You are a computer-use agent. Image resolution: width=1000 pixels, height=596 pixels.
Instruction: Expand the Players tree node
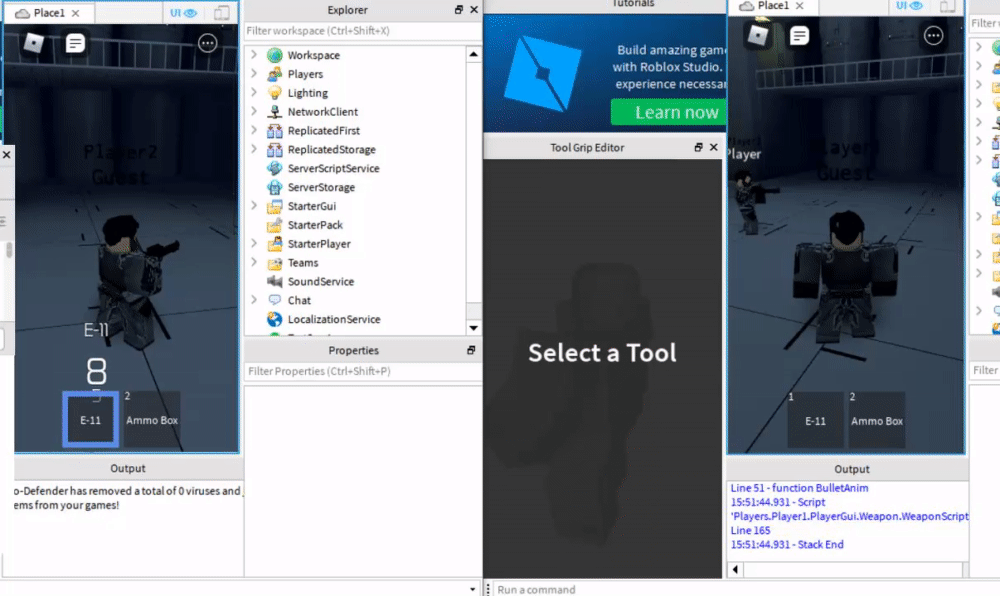click(254, 73)
